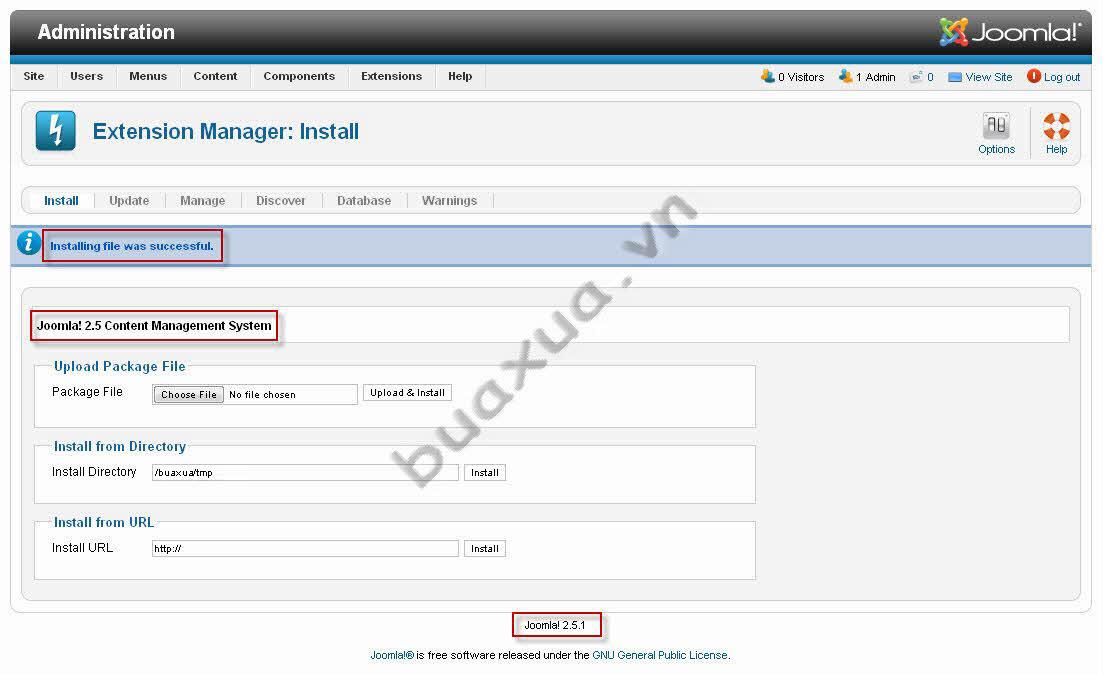Click the 'Install from URL' legend
The height and width of the screenshot is (675, 1103).
[103, 522]
